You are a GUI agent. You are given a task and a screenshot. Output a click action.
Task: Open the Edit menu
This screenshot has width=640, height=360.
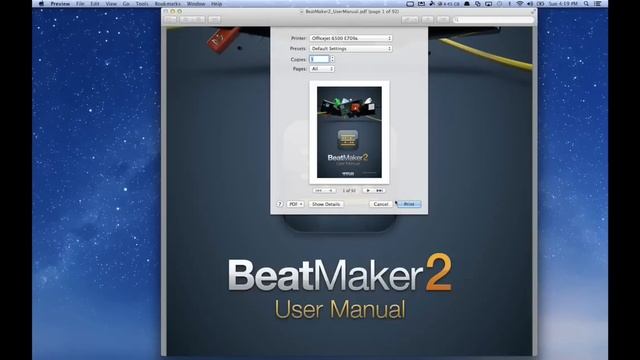(95, 4)
